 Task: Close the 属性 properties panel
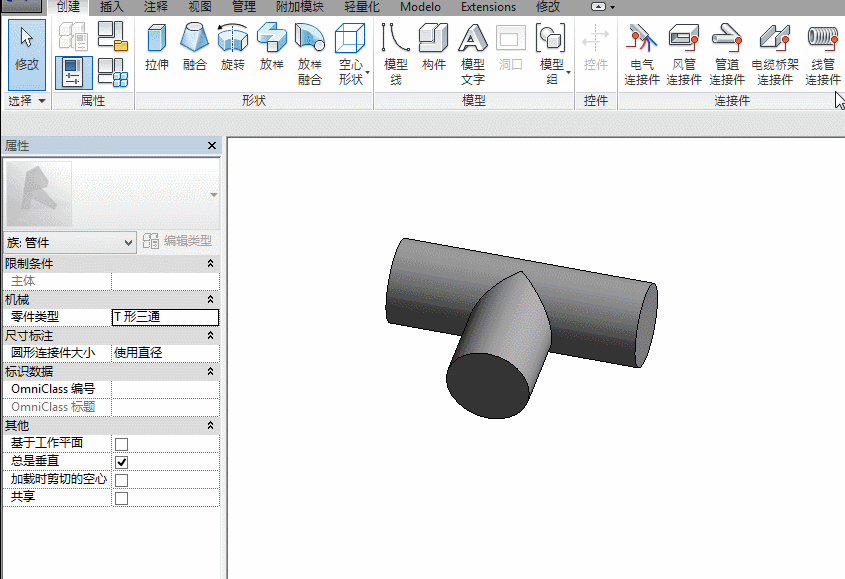(212, 146)
